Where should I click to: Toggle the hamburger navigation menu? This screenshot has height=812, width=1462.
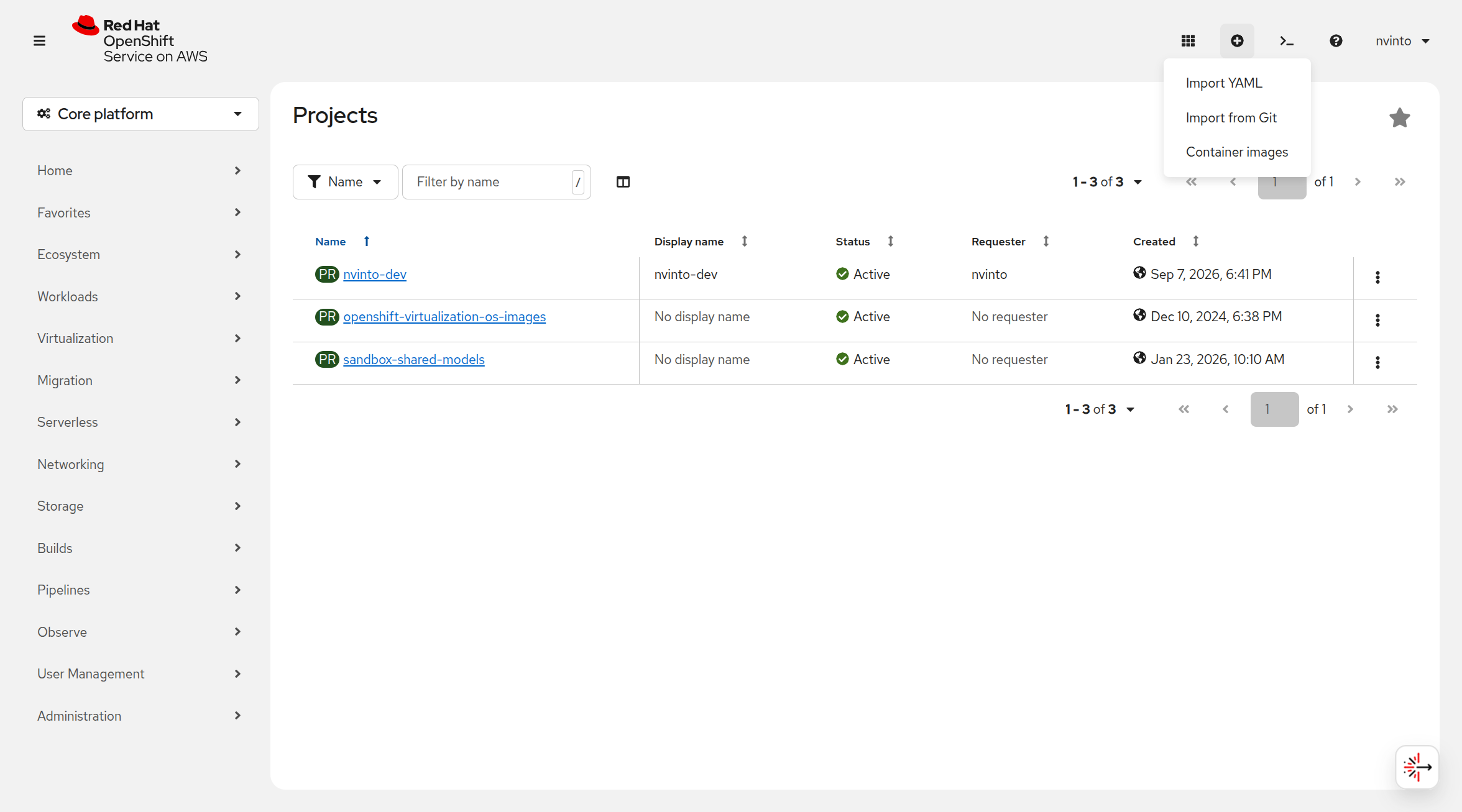(39, 41)
